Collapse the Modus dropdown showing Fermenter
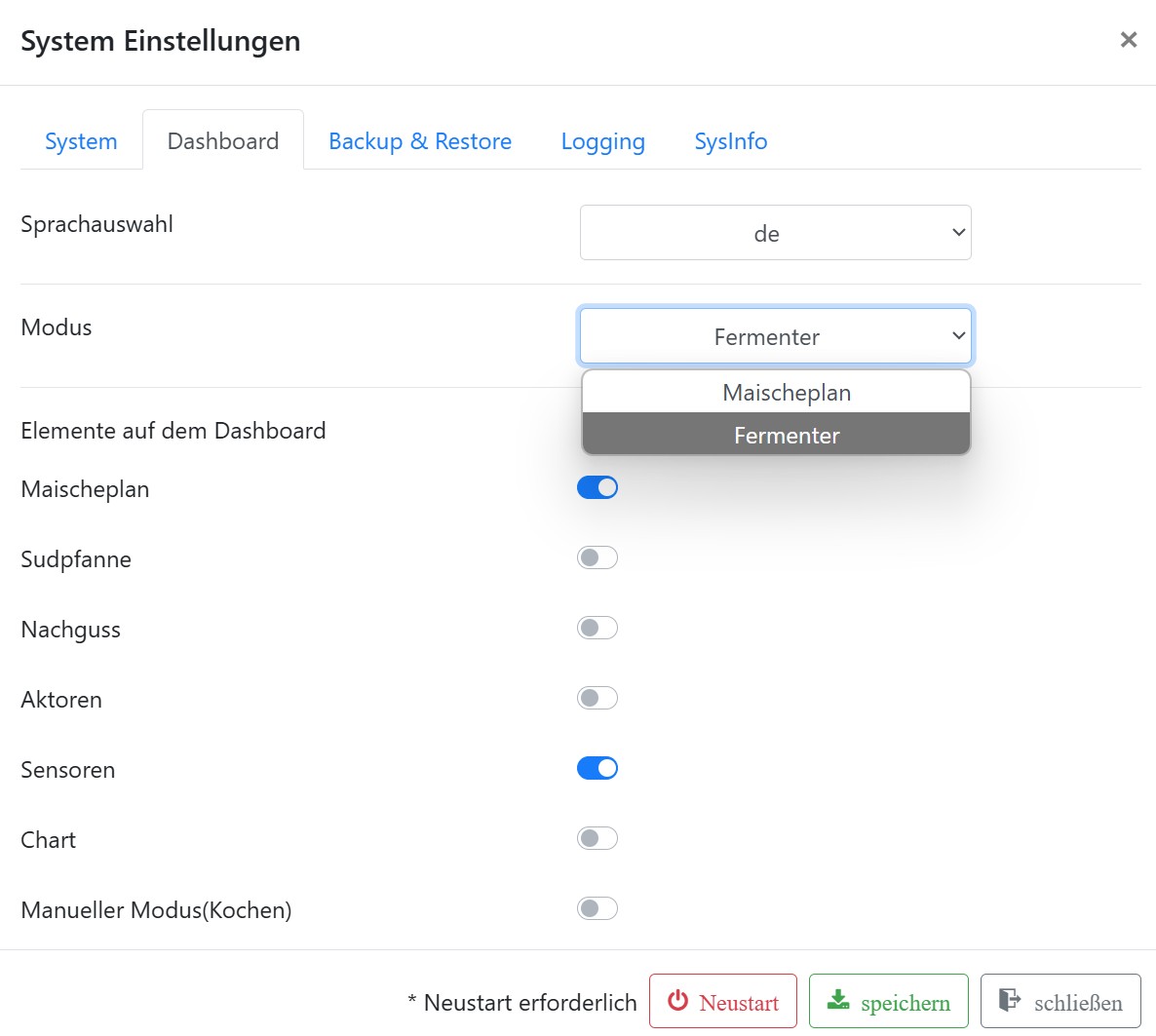The width and height of the screenshot is (1156, 1036). 775,336
